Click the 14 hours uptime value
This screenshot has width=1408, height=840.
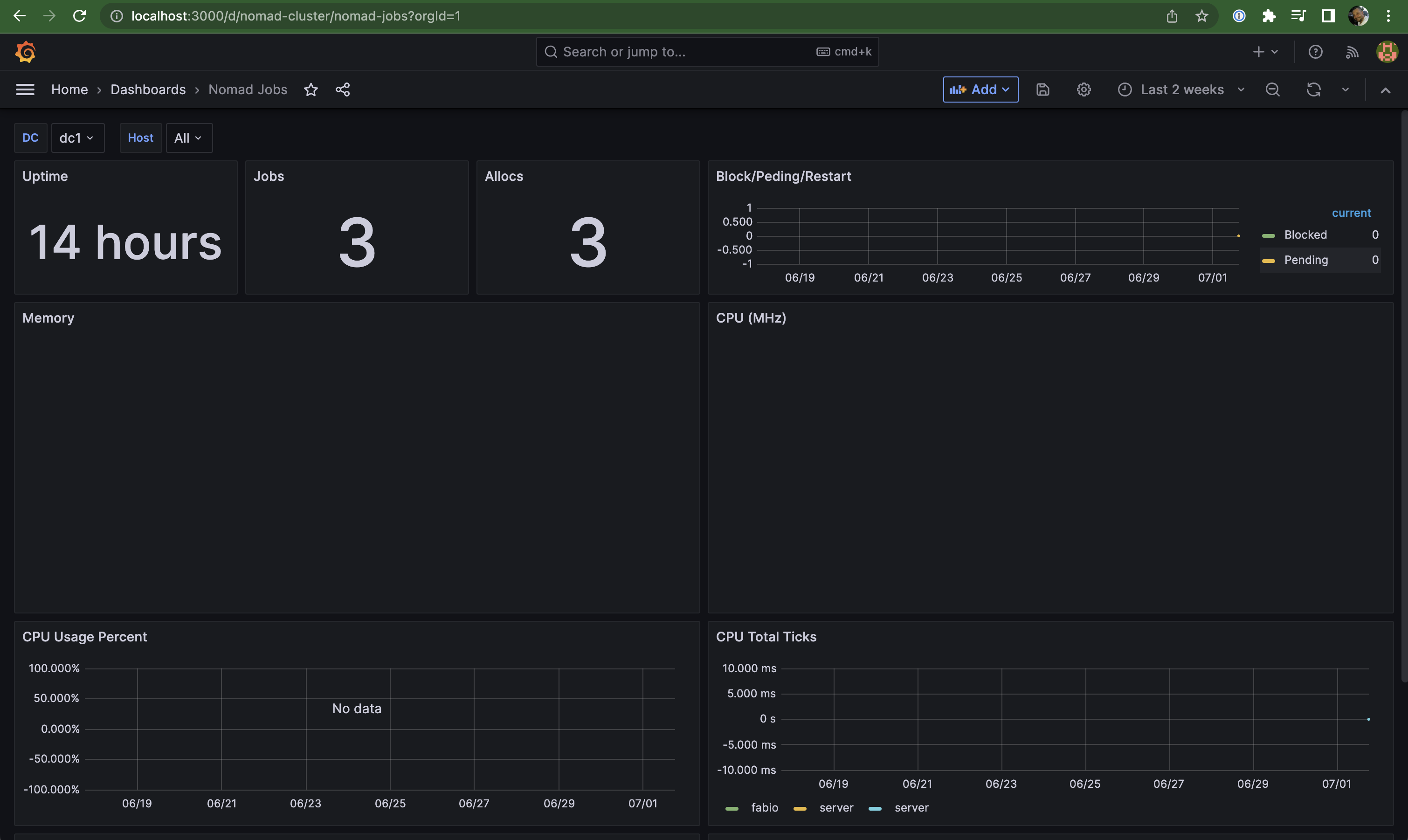(125, 242)
